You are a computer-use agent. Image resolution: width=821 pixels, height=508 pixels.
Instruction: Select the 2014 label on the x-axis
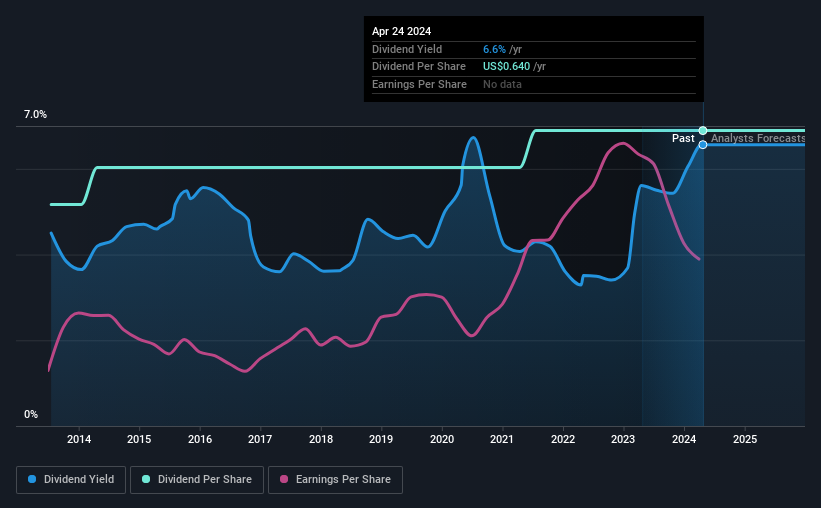click(79, 439)
